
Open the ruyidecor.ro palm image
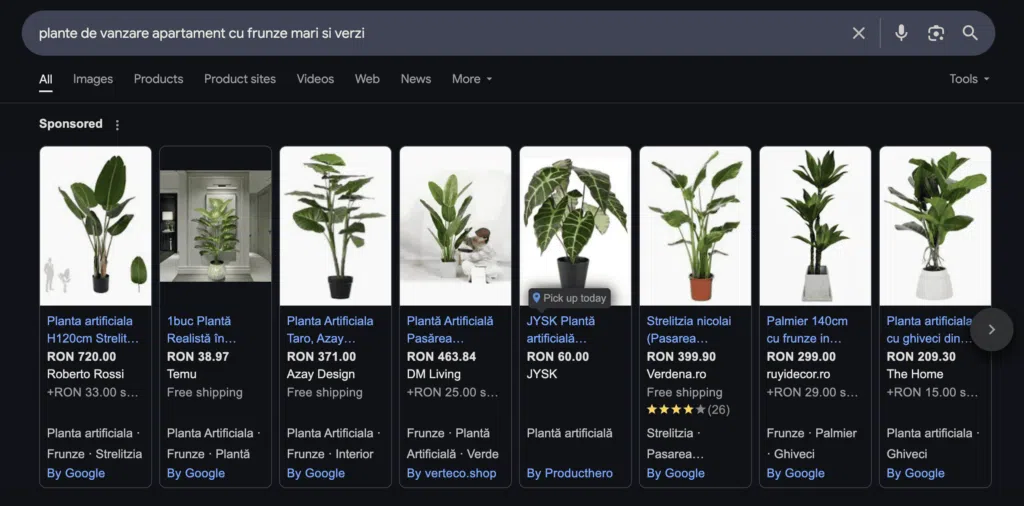(x=815, y=226)
